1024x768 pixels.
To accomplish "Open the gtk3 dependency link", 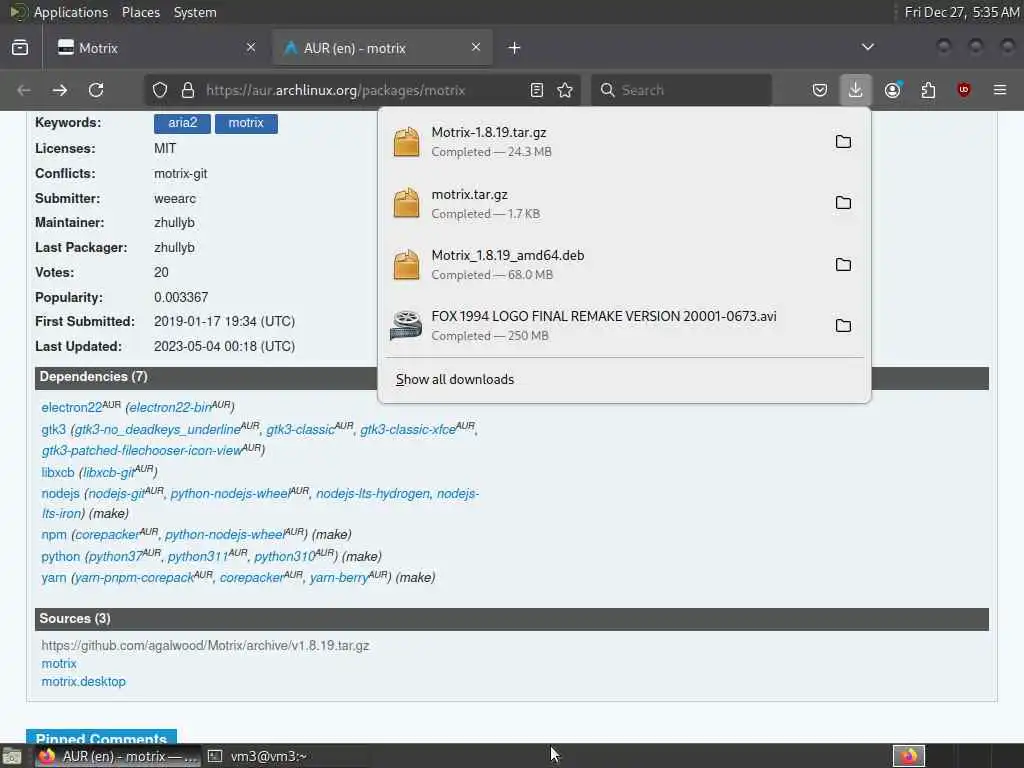I will tap(54, 430).
